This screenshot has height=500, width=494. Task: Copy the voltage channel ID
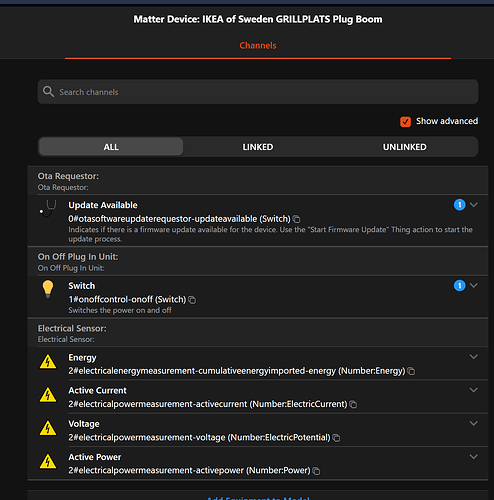coord(336,438)
